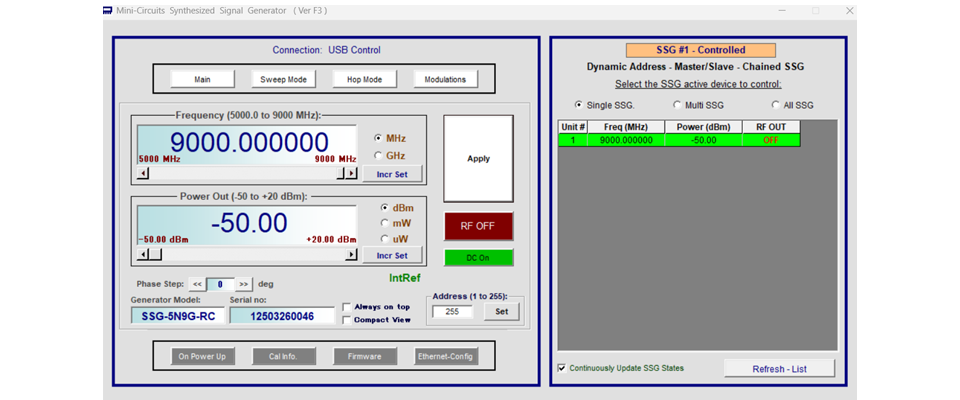960x400 pixels.
Task: Click frequency scrollbar left arrow
Action: coord(142,173)
